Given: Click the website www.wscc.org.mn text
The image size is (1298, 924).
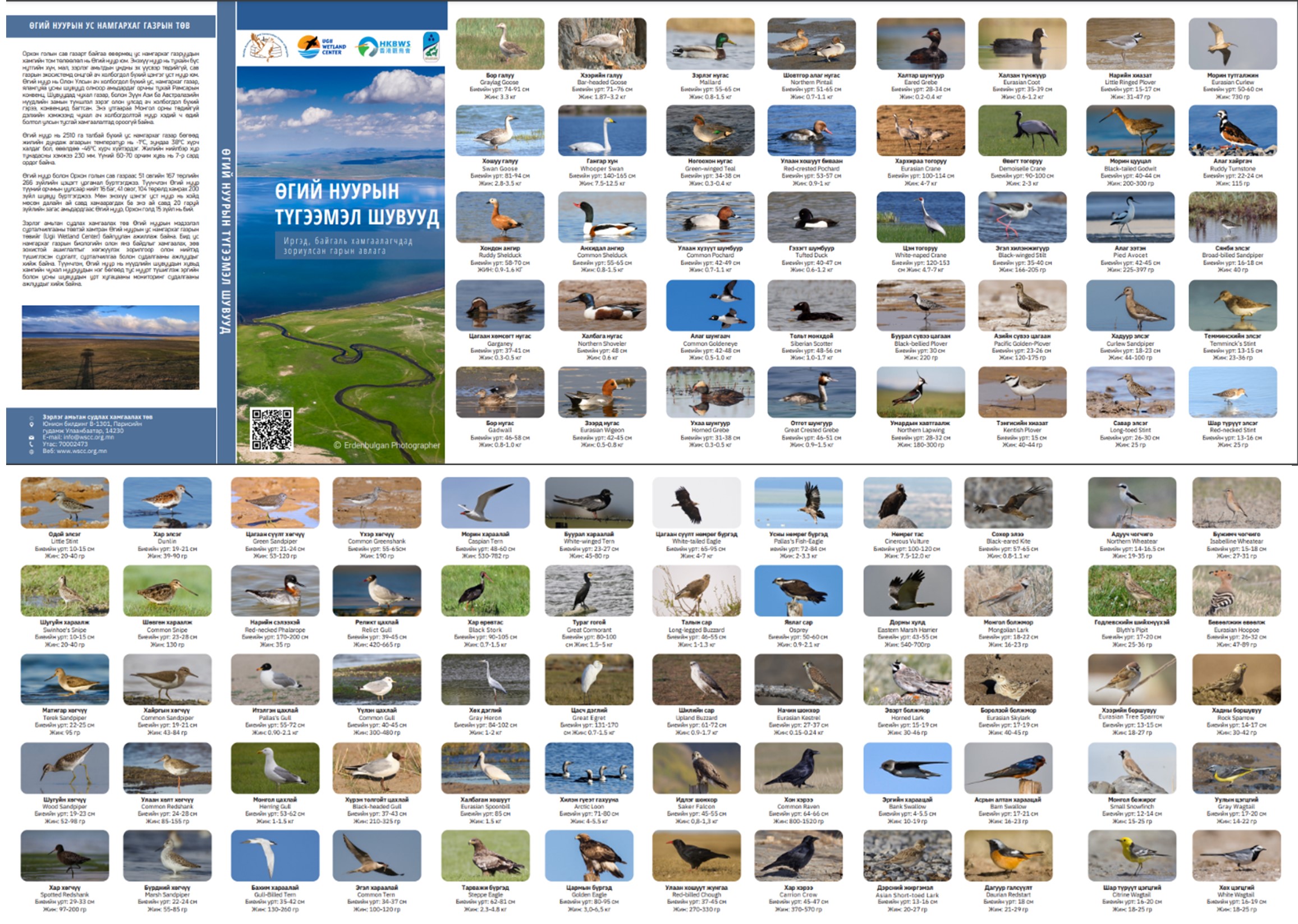Looking at the screenshot, I should tap(81, 451).
